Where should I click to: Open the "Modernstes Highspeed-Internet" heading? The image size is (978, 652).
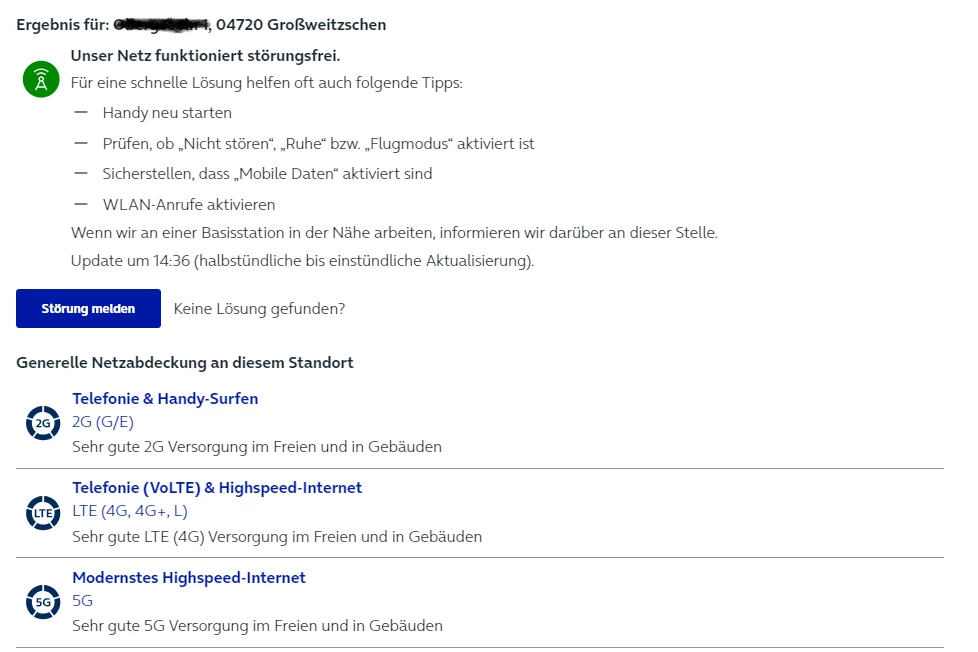click(189, 578)
